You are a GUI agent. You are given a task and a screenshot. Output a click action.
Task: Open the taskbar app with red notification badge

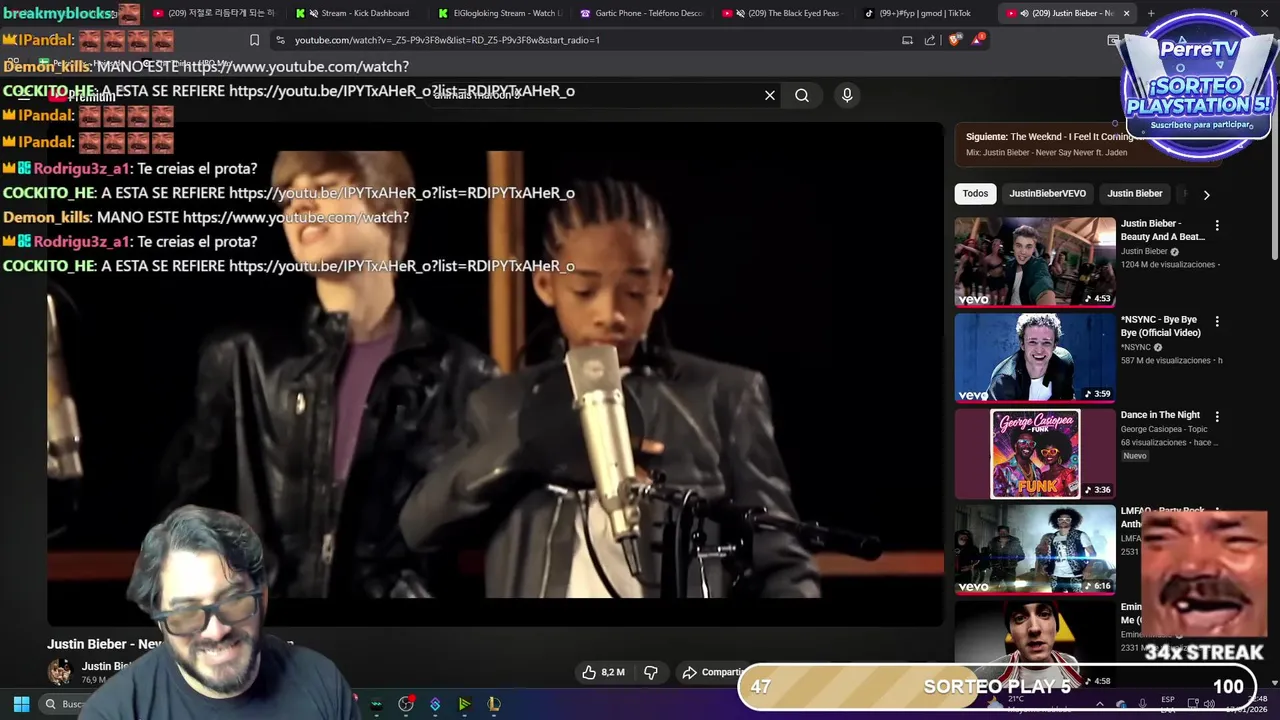coord(406,704)
